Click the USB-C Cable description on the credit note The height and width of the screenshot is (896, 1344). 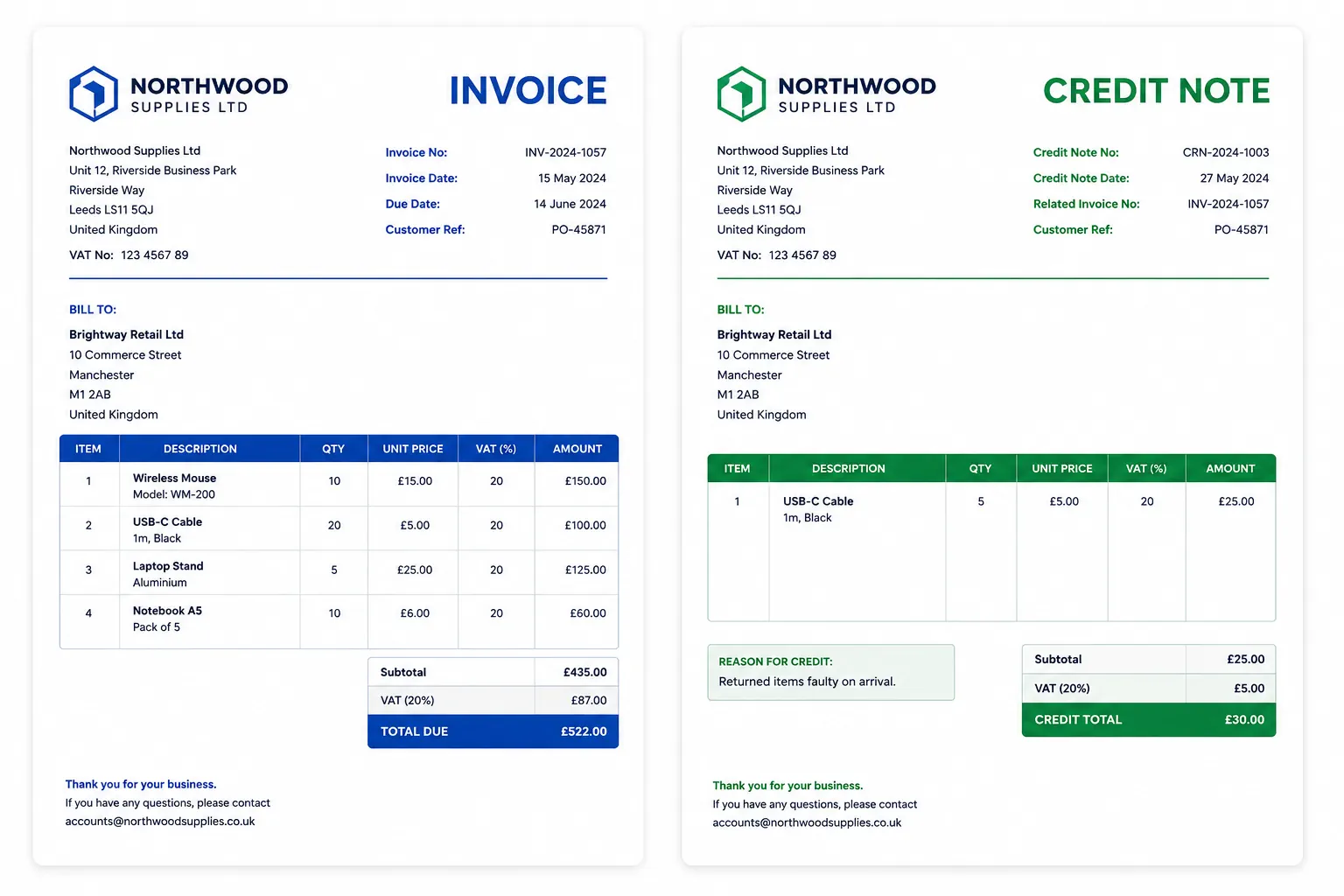(x=818, y=509)
